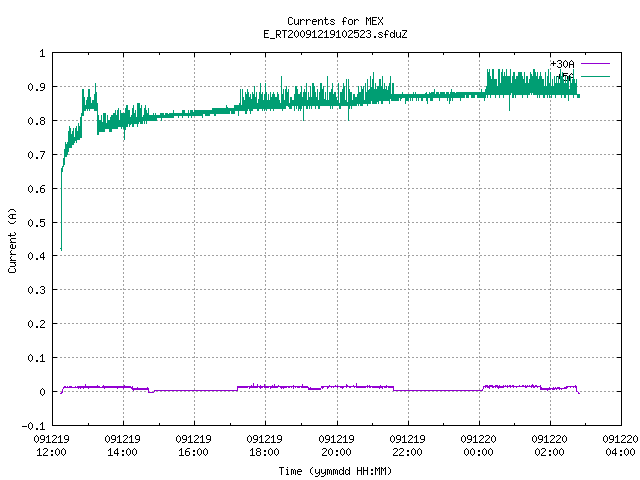Screen dimensions: 640x480
Task: Click the y-axis tick value -0.1
Action: pos(33,426)
